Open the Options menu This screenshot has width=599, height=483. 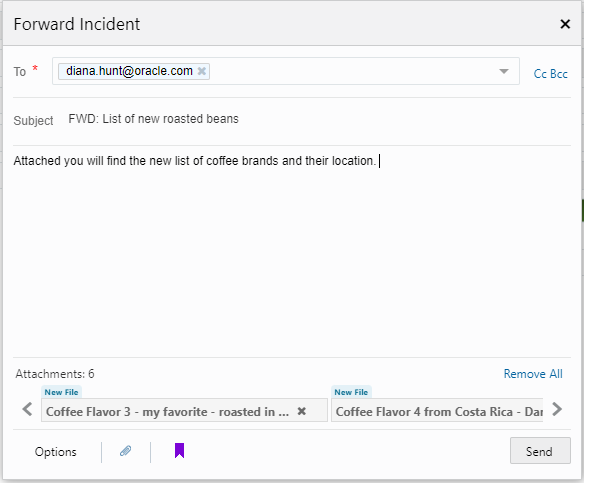56,452
